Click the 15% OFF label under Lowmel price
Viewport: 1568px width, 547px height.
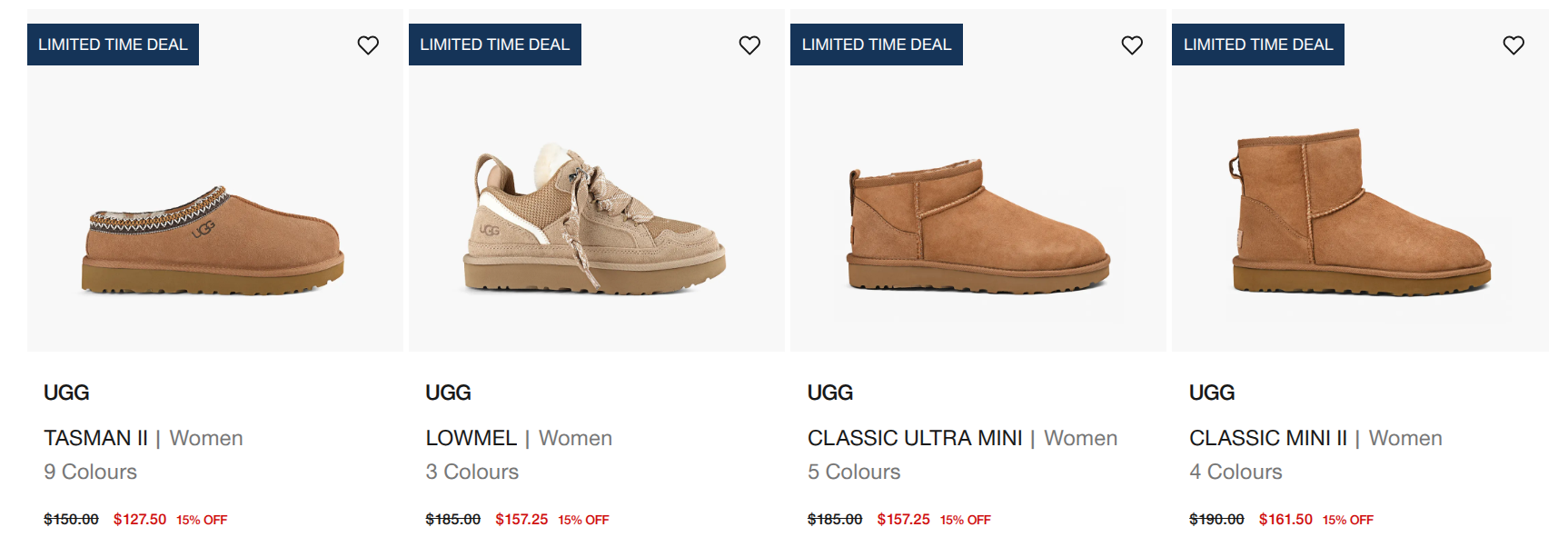[582, 520]
